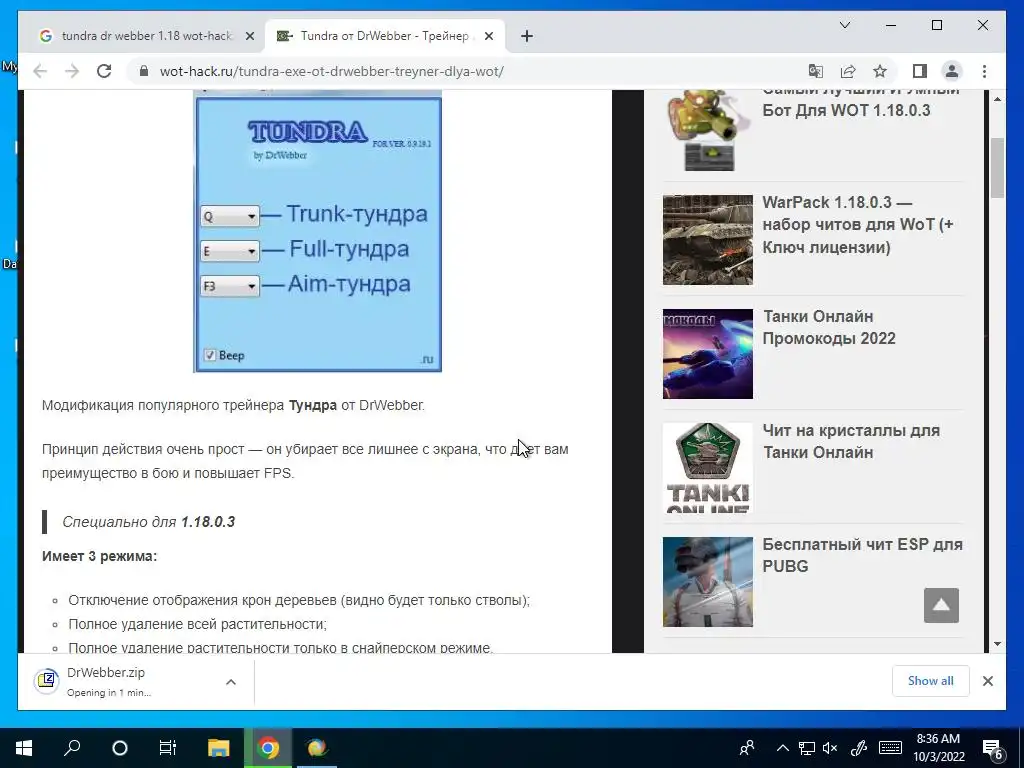Click the PUBG soldier thumbnail
The width and height of the screenshot is (1024, 768).
click(708, 582)
